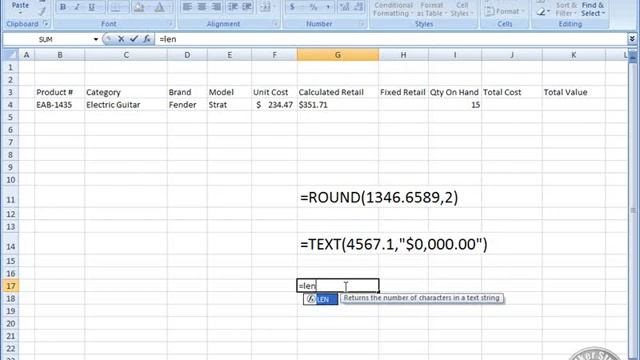The image size is (640, 360).
Task: Open Clipboard dialog launcher
Action: coord(46,24)
